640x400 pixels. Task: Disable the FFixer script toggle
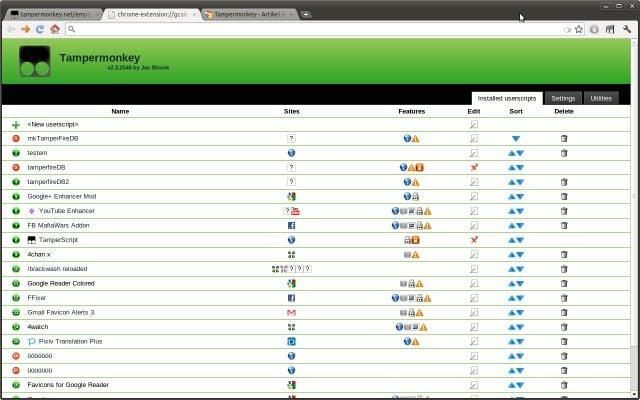coord(16,298)
